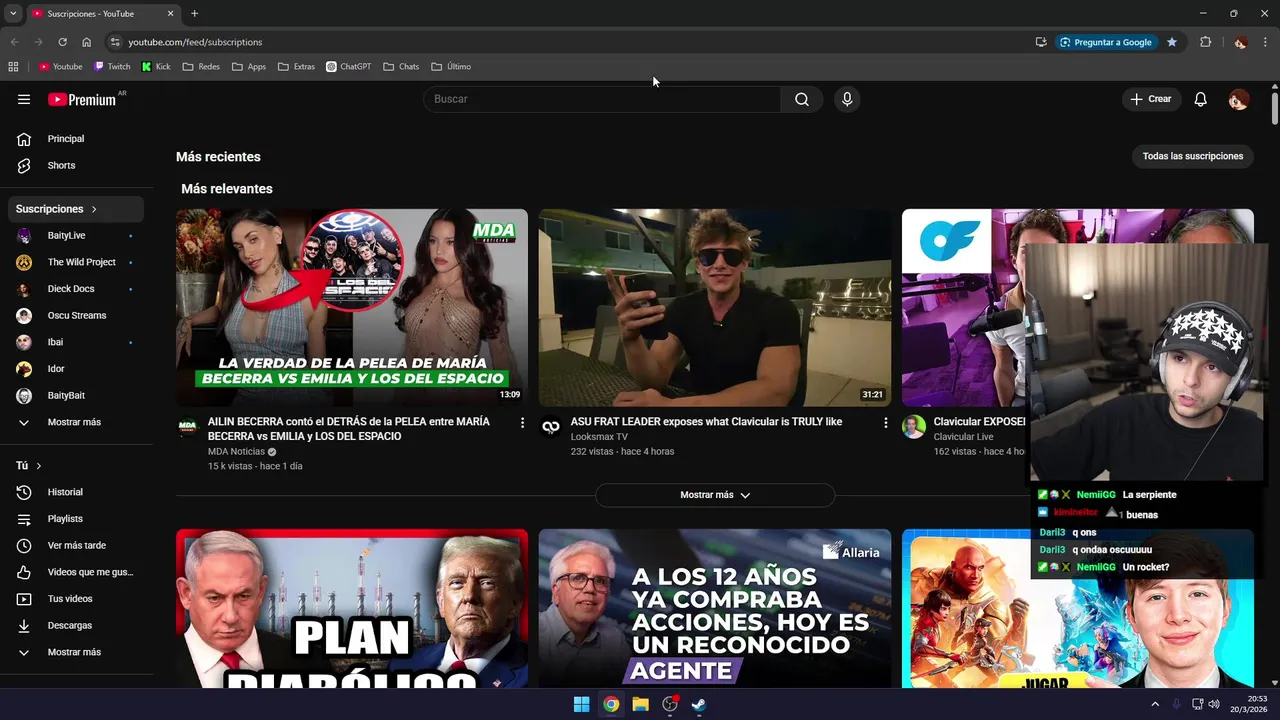Open BaityBait channel in sidebar

pyautogui.click(x=76, y=395)
